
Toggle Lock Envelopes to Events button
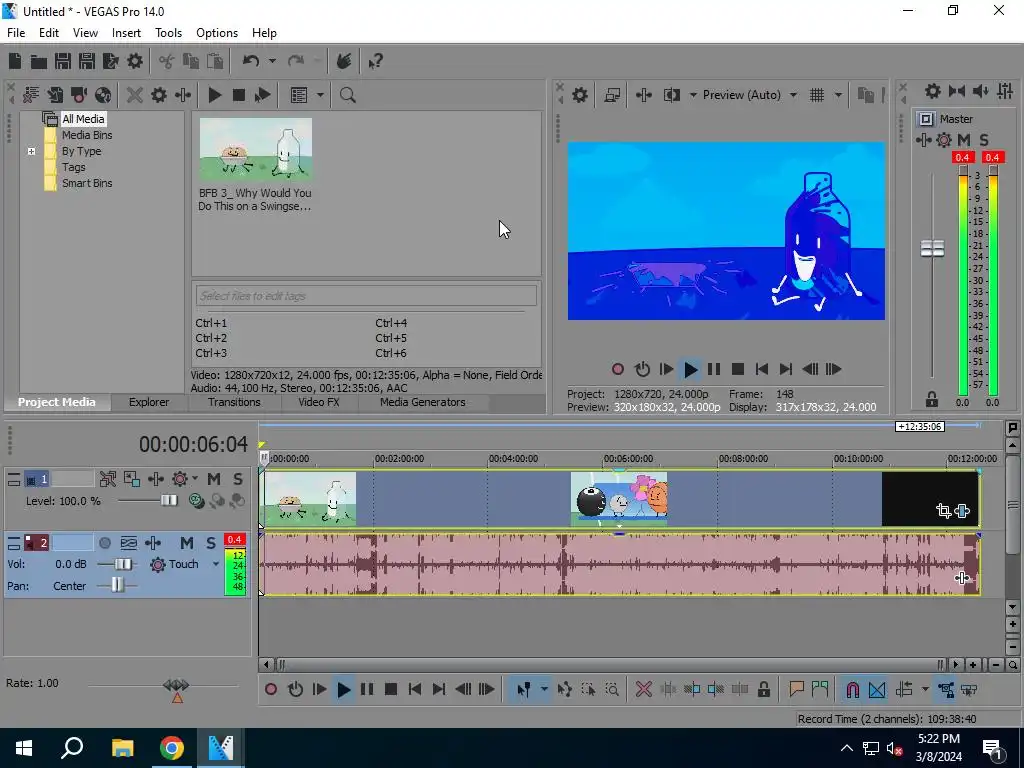pyautogui.click(x=946, y=690)
